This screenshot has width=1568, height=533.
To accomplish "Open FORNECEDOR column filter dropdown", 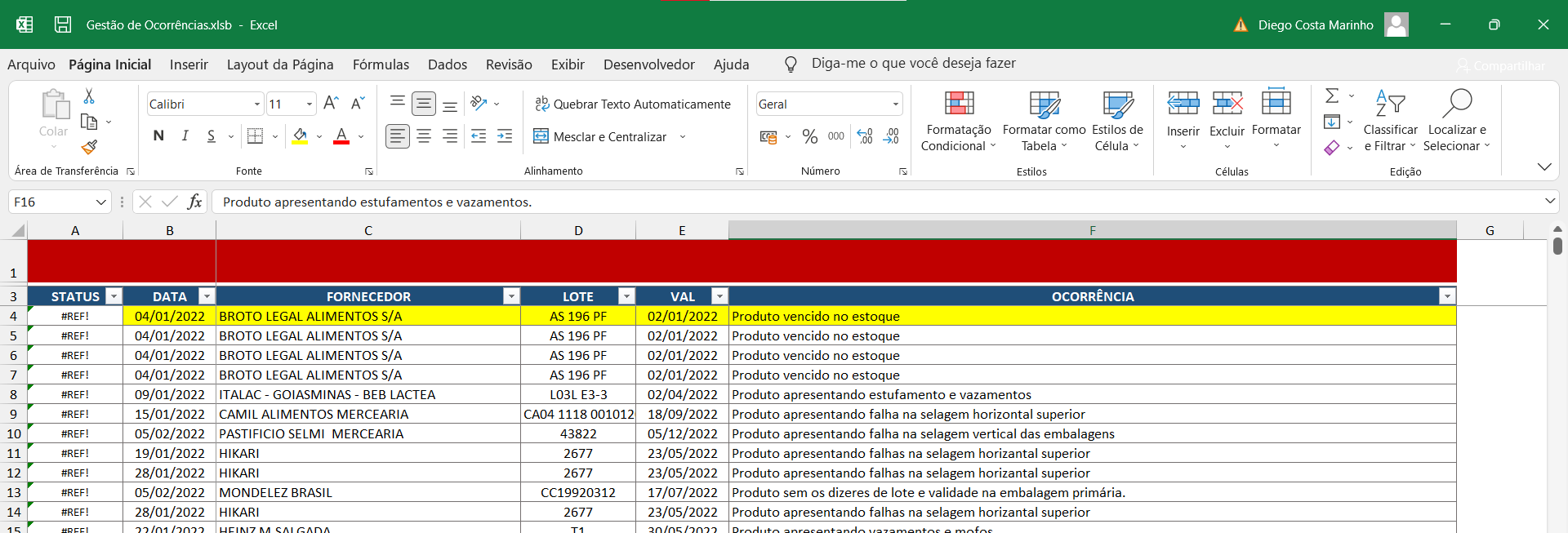I will (511, 296).
